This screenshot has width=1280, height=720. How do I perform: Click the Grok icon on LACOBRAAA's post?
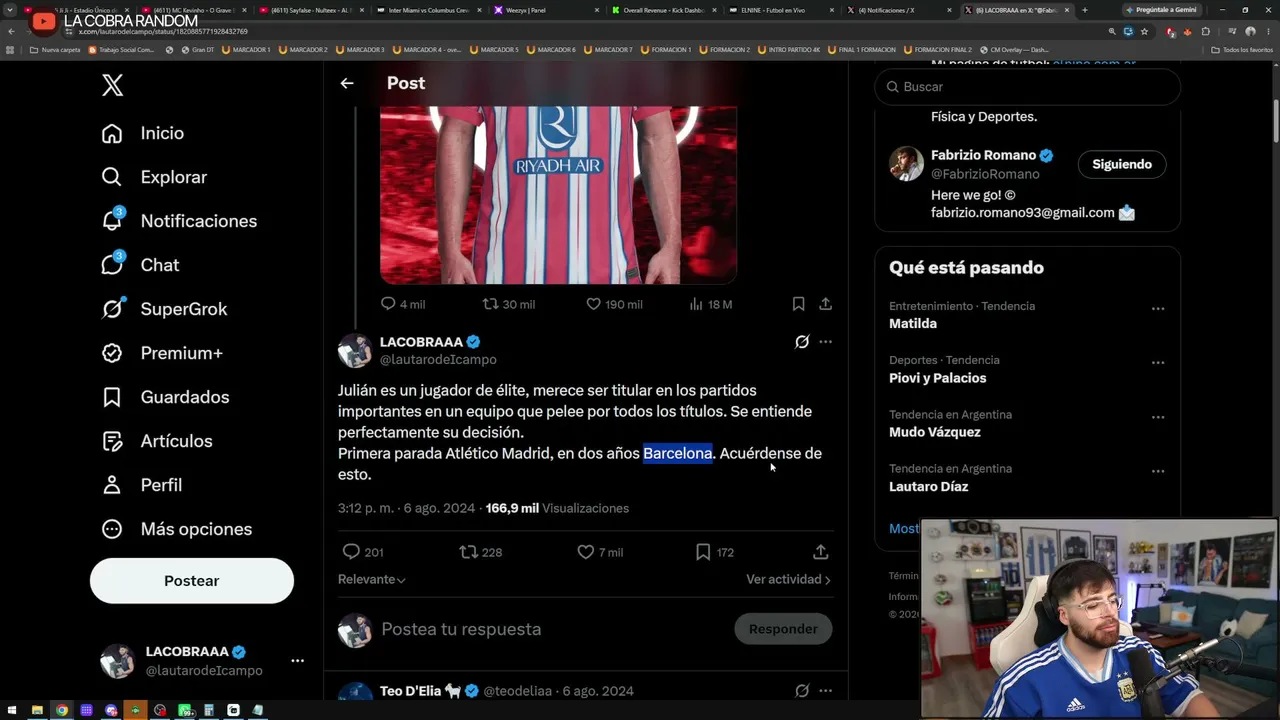(802, 342)
